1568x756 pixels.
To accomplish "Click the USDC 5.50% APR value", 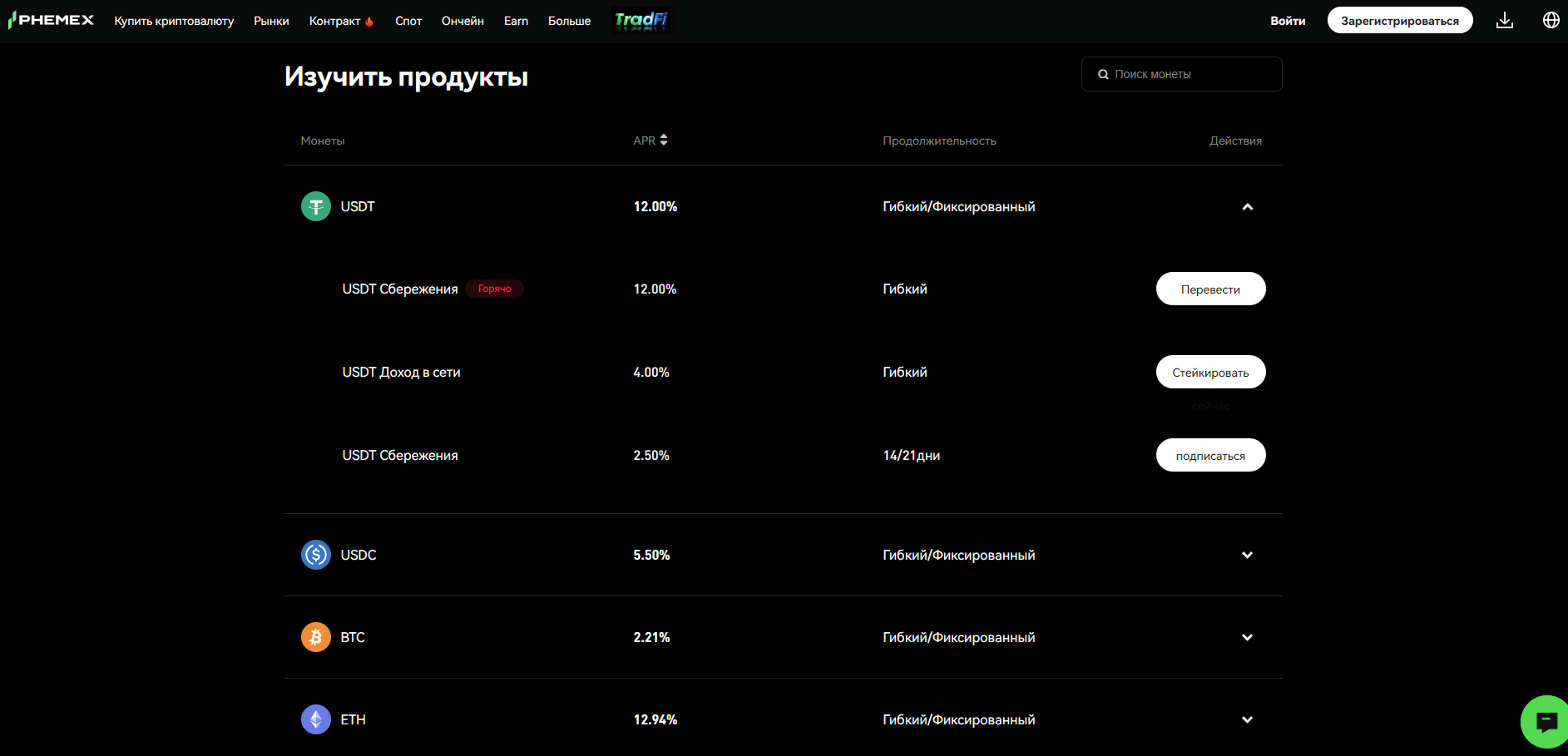I will [651, 555].
